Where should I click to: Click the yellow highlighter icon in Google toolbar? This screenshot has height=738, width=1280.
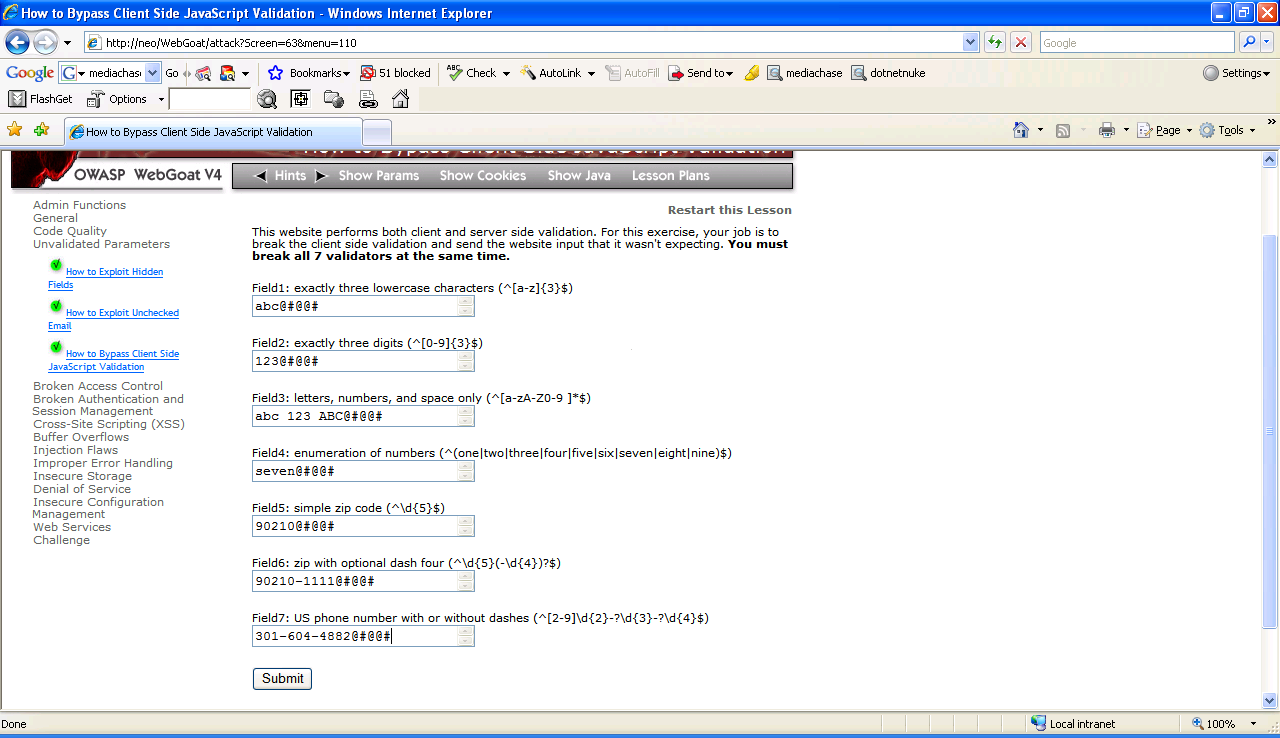pyautogui.click(x=752, y=73)
